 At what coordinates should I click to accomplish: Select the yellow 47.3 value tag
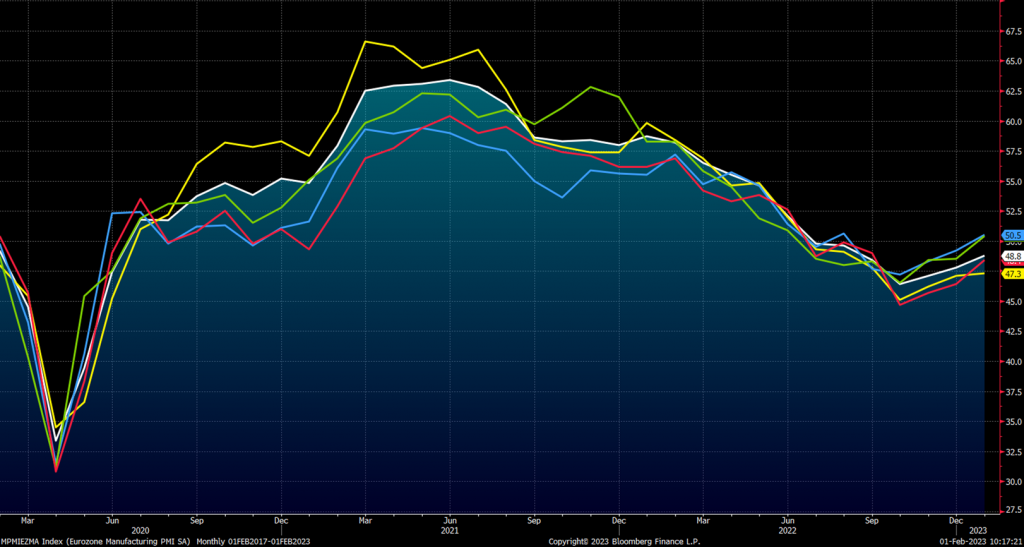[x=1011, y=274]
